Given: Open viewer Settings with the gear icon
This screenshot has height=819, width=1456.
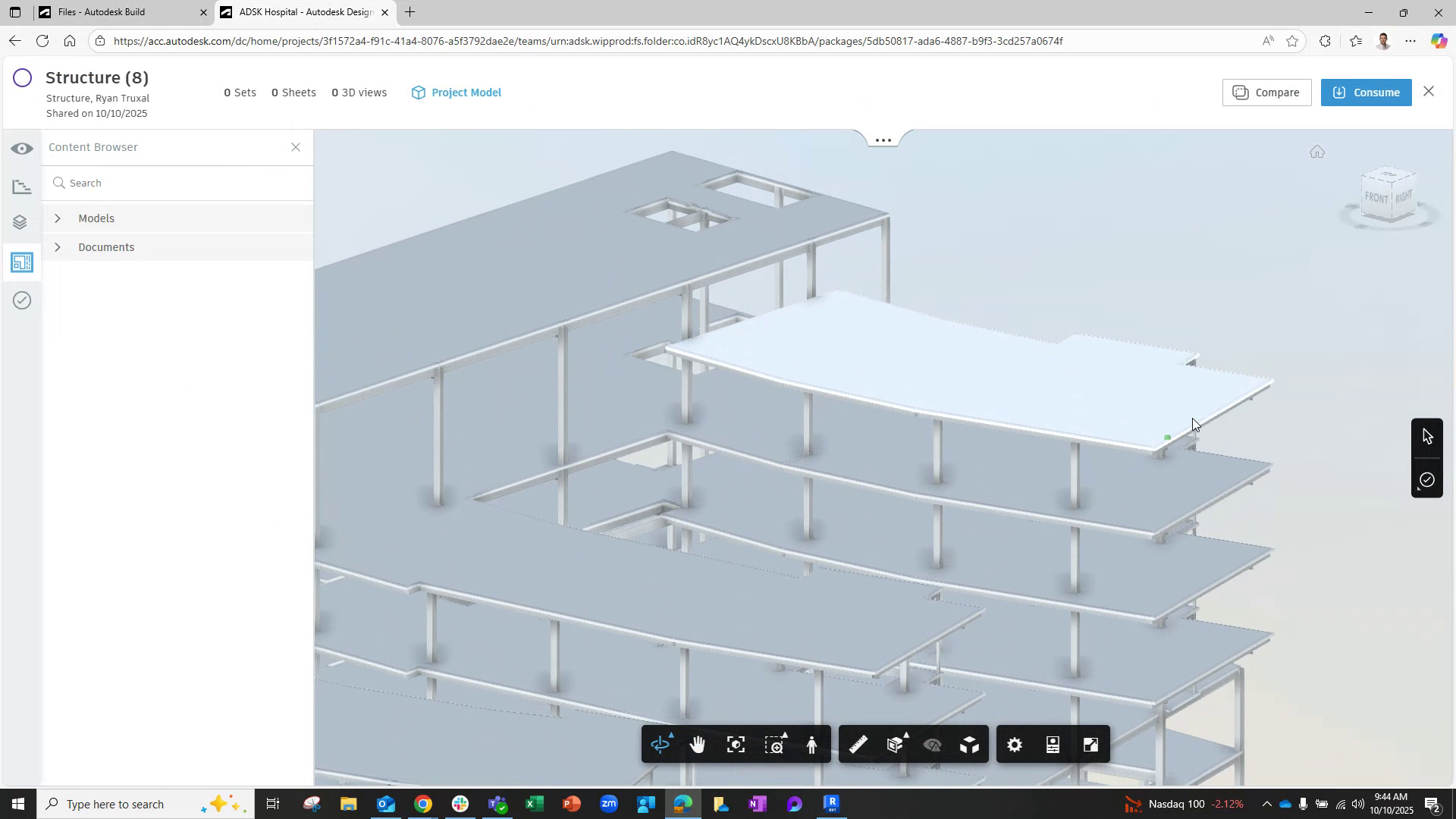Looking at the screenshot, I should pyautogui.click(x=1014, y=744).
